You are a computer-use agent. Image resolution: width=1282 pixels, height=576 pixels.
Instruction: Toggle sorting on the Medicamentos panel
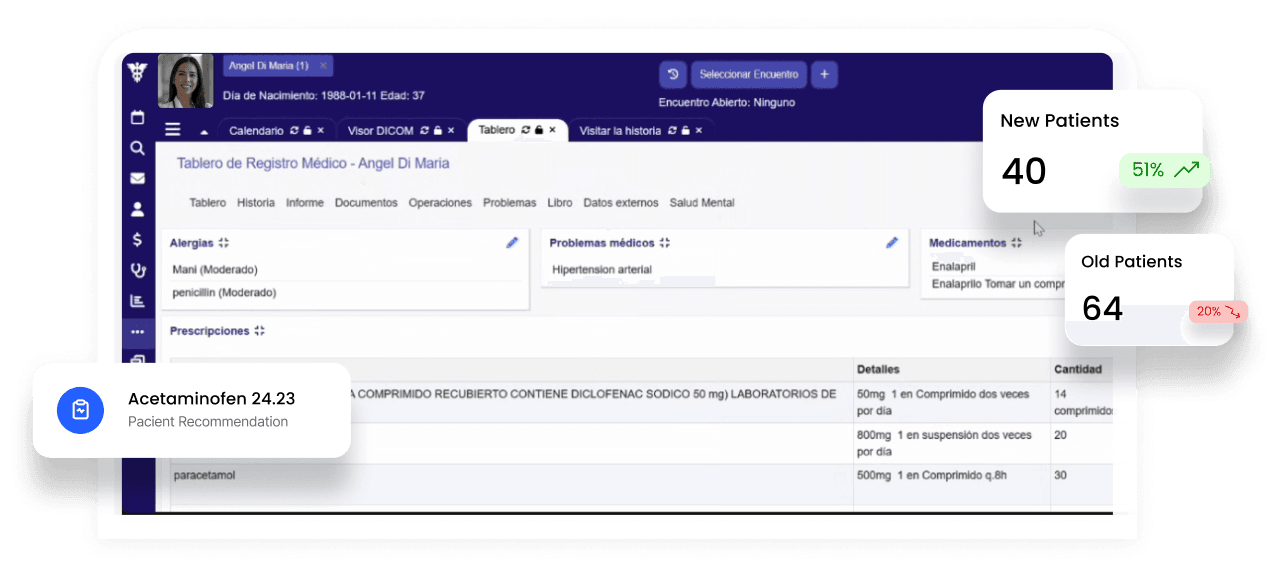[x=1018, y=242]
